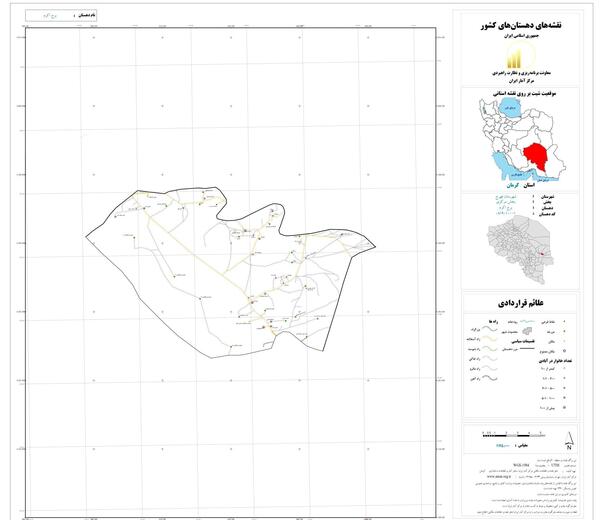Click the تعداد خانوار در آبادی heading
Image resolution: width=600 pixels, height=520 pixels.
click(x=555, y=360)
